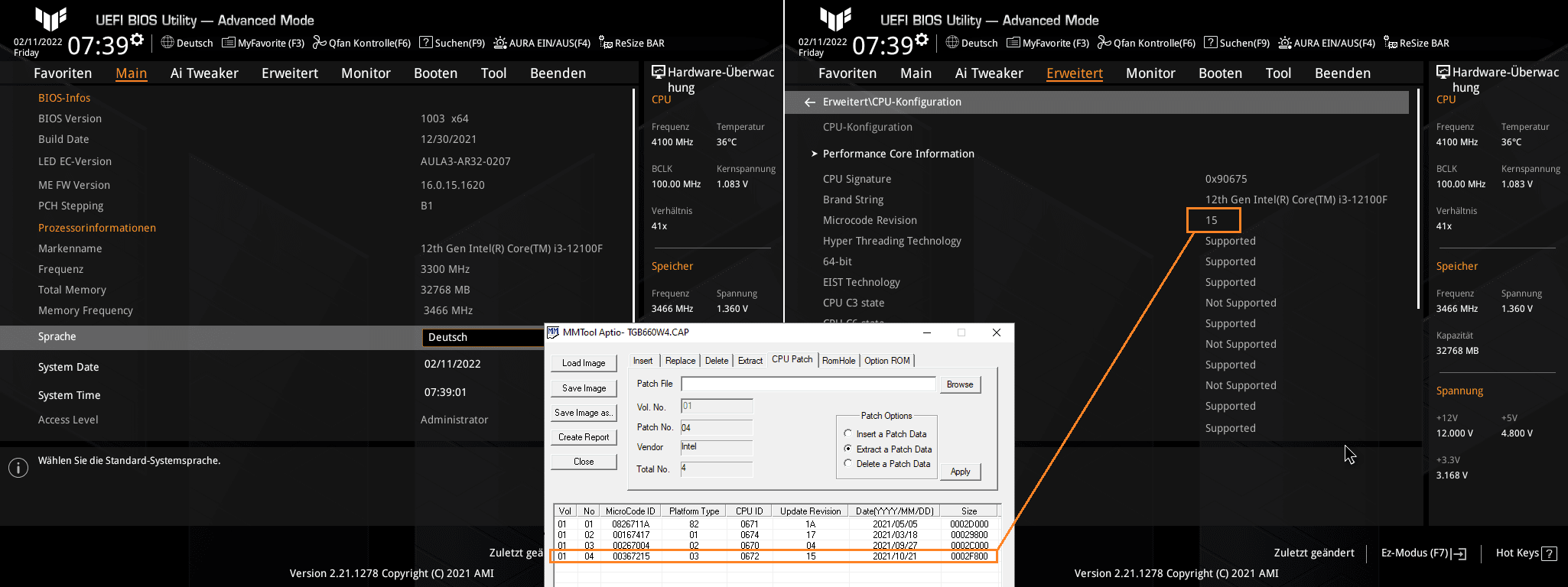The height and width of the screenshot is (587, 1568).
Task: Select microcode row 00367215 in MMTool table
Action: [776, 556]
